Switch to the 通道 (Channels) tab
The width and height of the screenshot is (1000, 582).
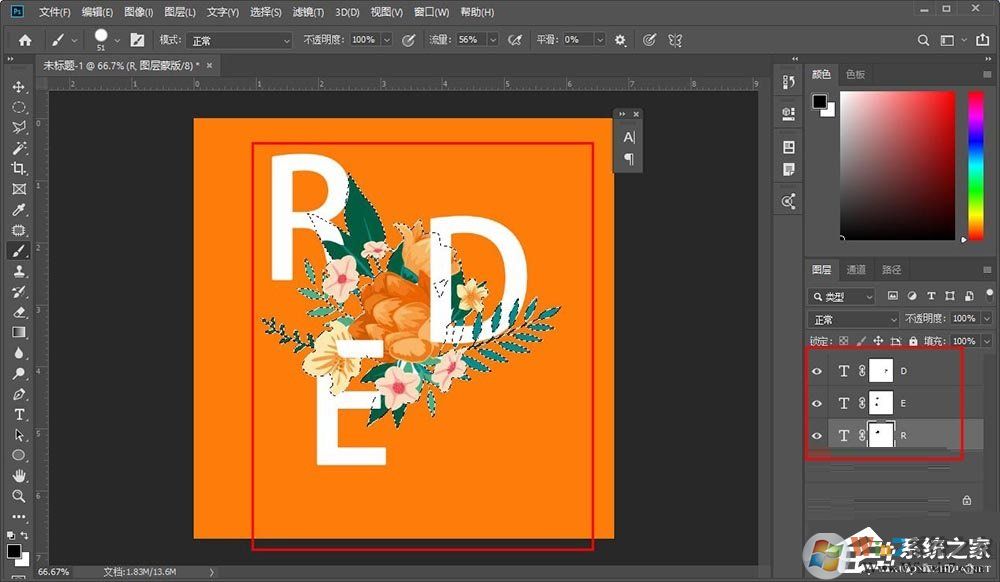tap(856, 269)
